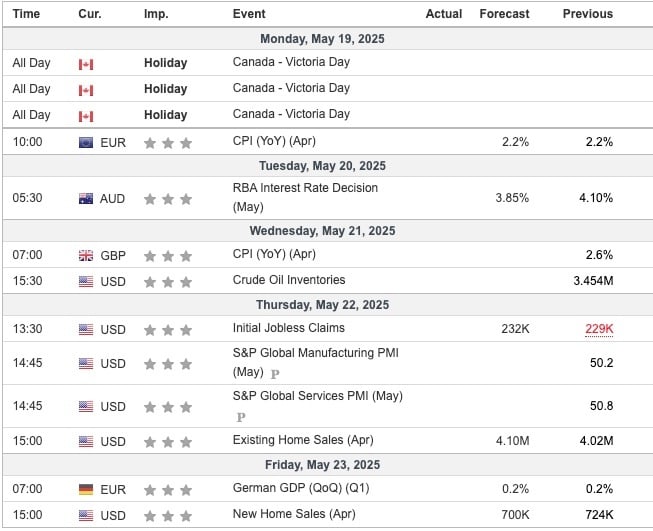Open the S&P Global Manufacturing PMI event
Image resolution: width=653 pixels, height=531 pixels.
(x=316, y=362)
